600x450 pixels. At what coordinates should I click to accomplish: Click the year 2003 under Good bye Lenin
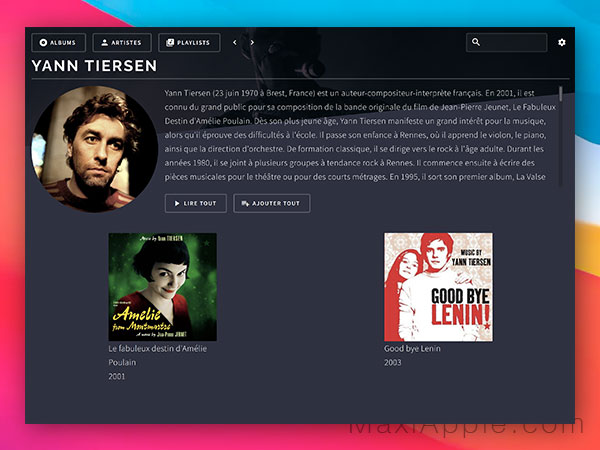coord(393,362)
